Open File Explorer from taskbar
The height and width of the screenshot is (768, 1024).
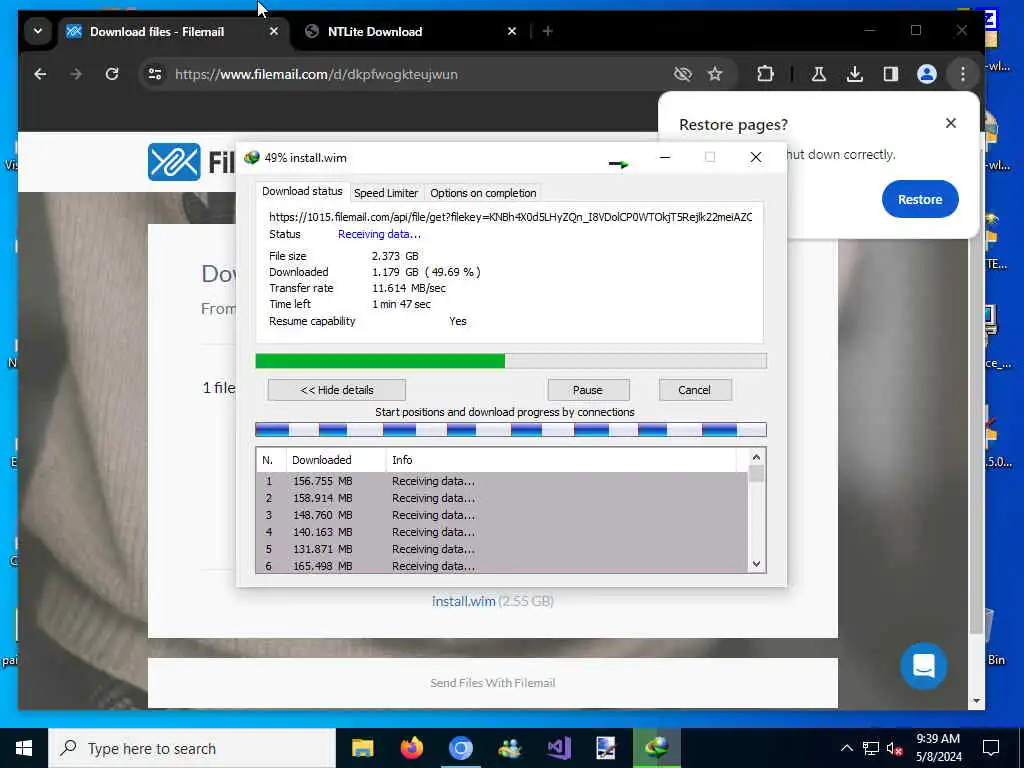[x=362, y=748]
